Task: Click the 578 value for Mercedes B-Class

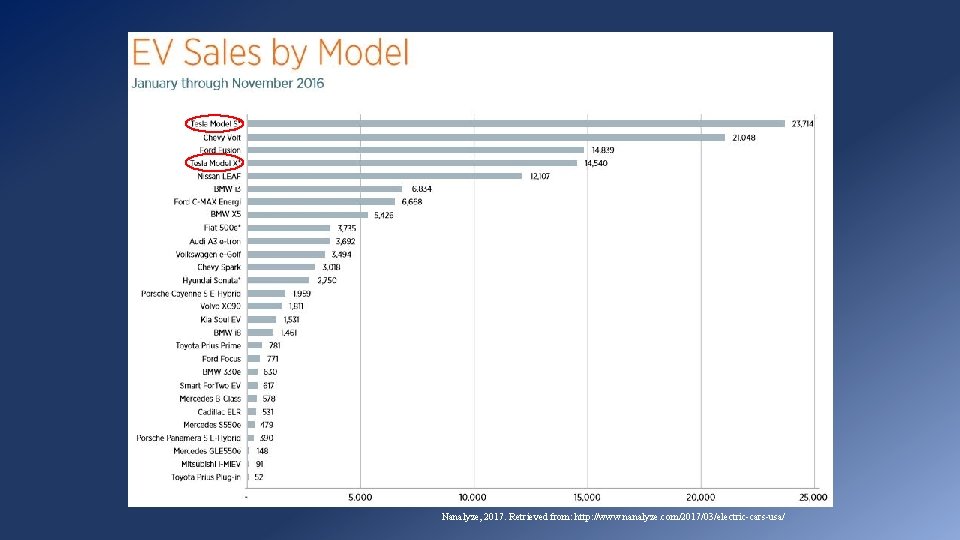Action: coord(269,399)
